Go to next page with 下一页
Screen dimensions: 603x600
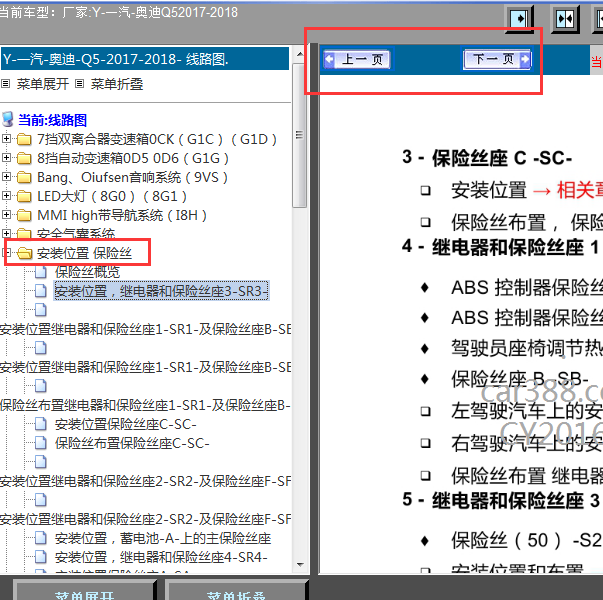(497, 60)
